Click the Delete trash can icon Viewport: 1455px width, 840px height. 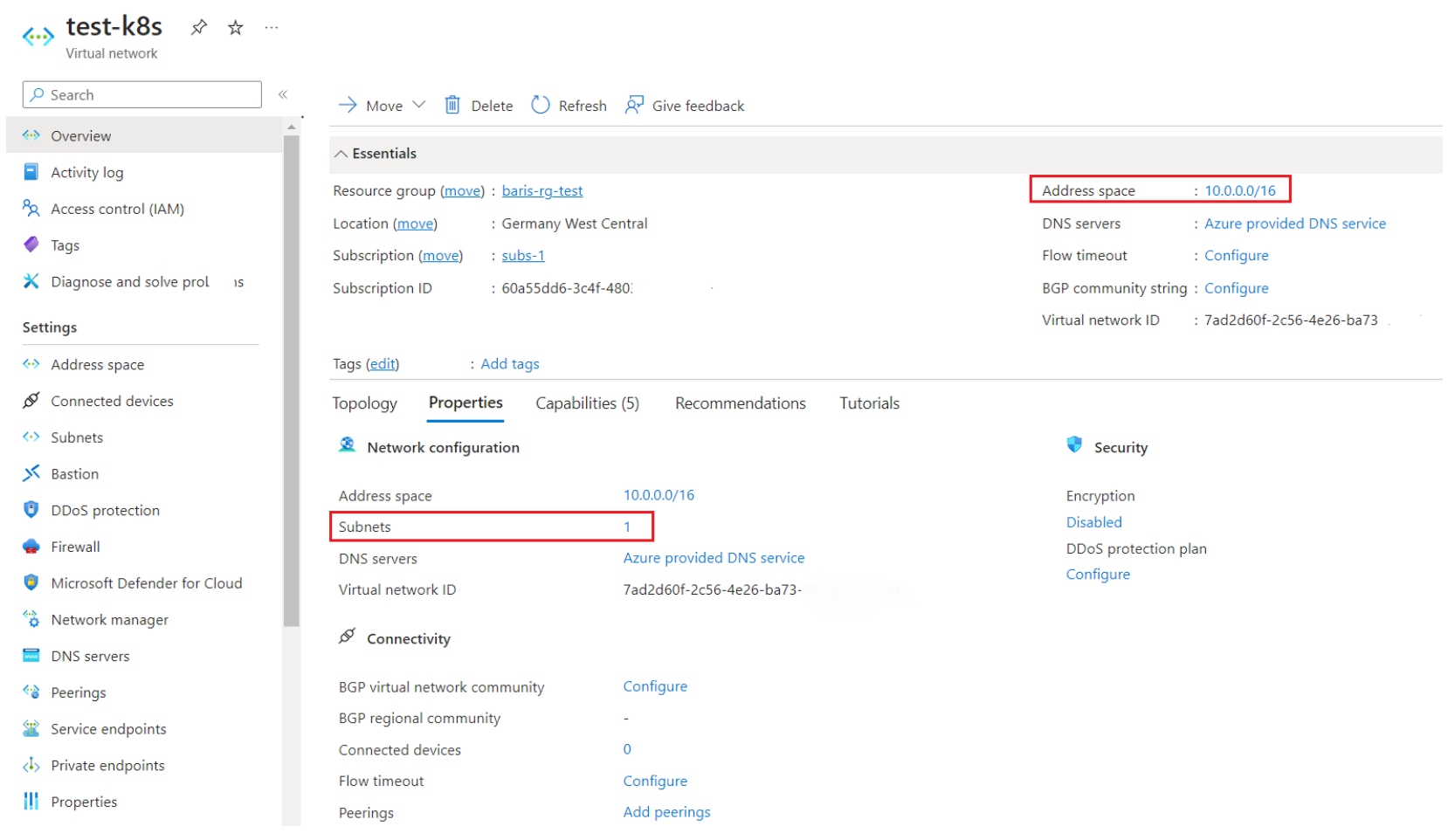[x=452, y=106]
